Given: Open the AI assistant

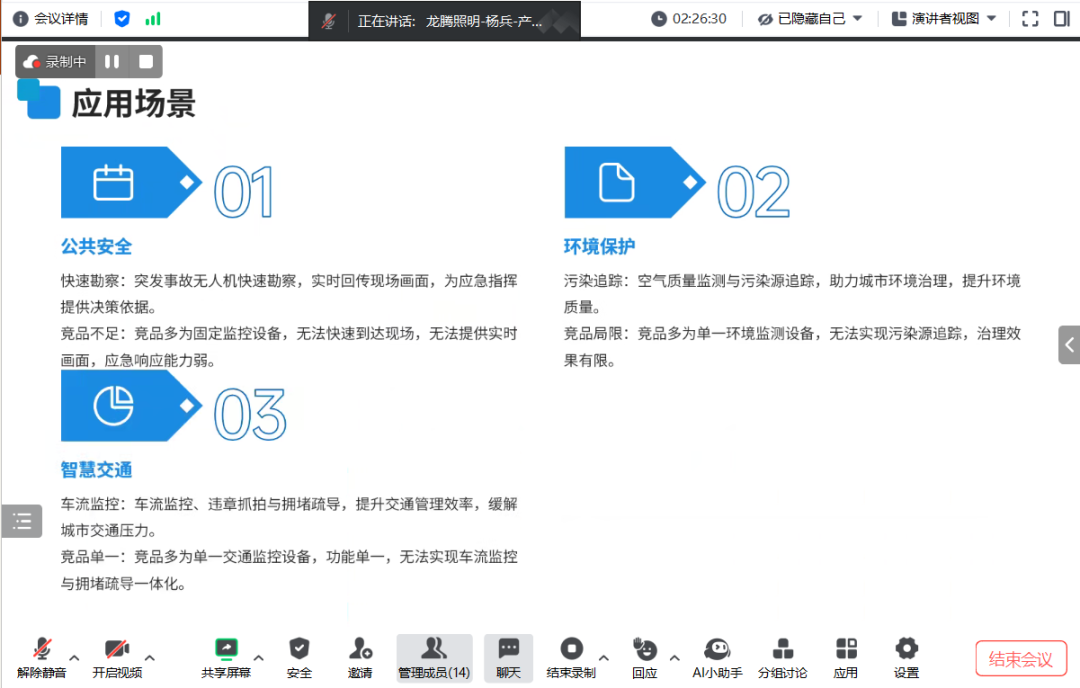Looking at the screenshot, I should tap(718, 656).
